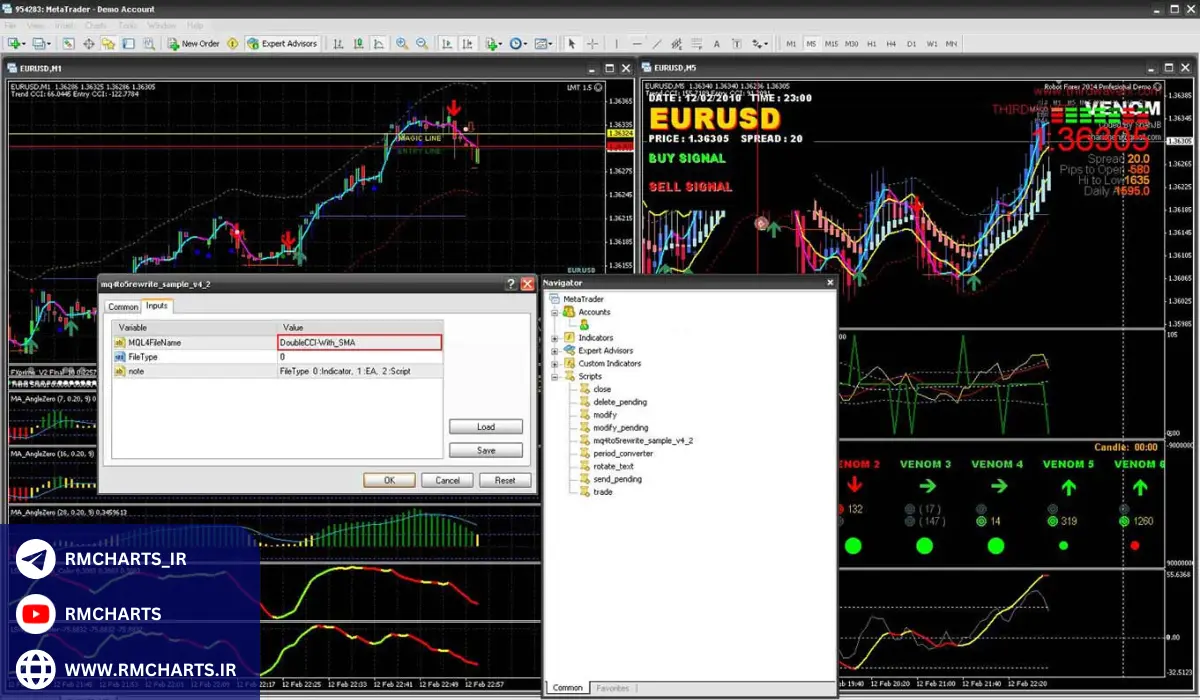The width and height of the screenshot is (1200, 700).
Task: Expand the Custom Indicators tree node
Action: 555,364
